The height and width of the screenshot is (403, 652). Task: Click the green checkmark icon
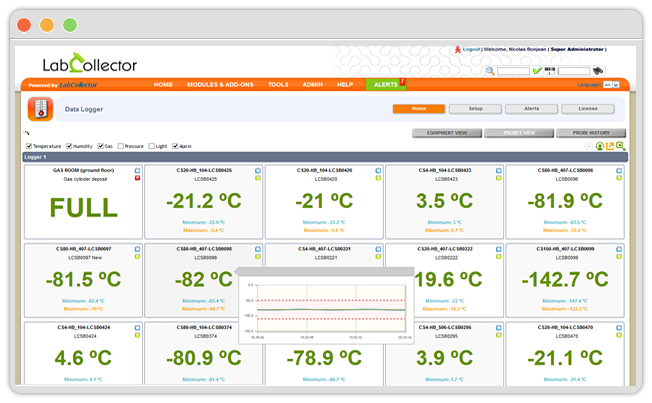(x=537, y=71)
